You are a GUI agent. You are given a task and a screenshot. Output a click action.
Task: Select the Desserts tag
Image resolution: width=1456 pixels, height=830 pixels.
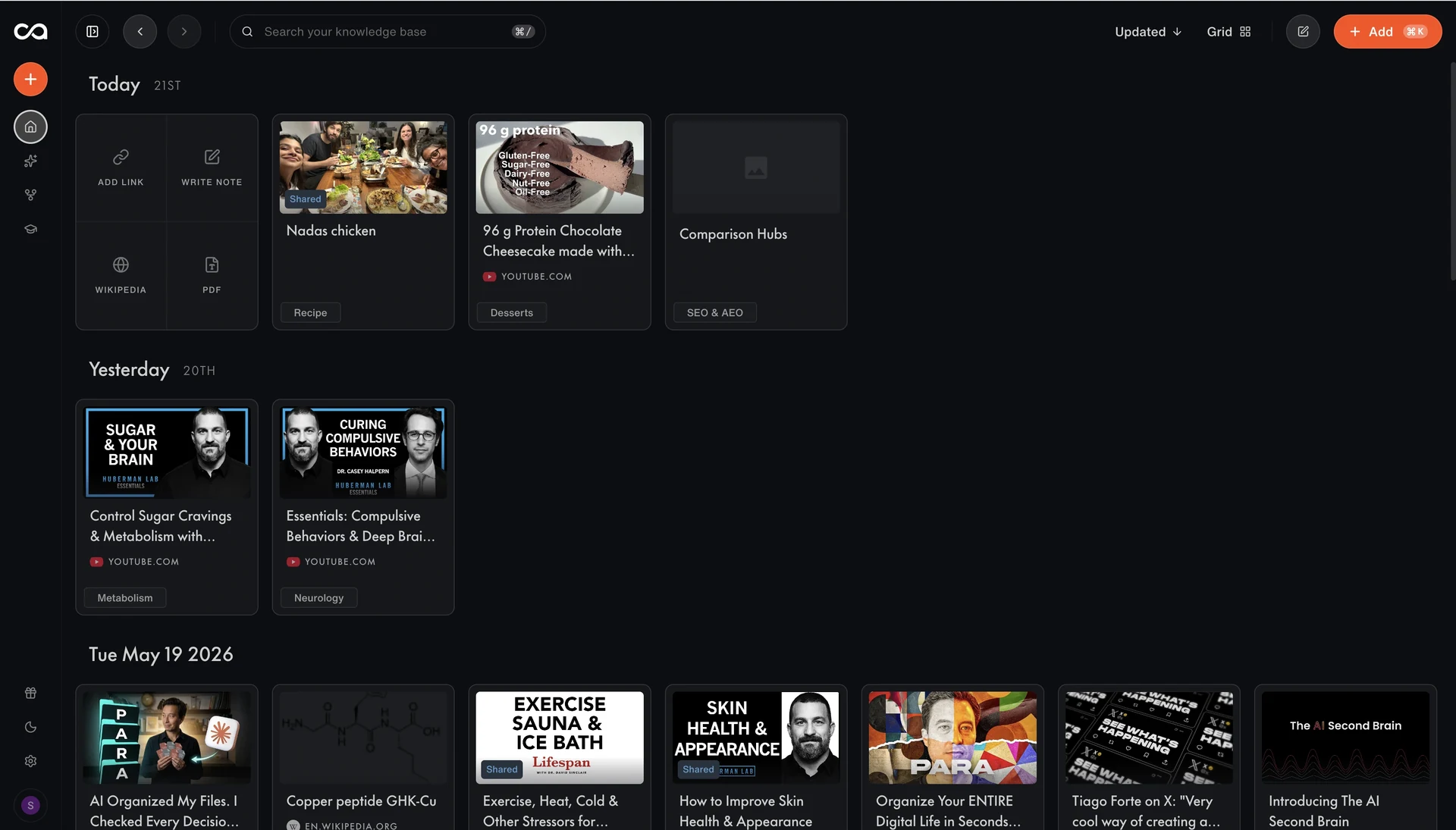coord(511,312)
